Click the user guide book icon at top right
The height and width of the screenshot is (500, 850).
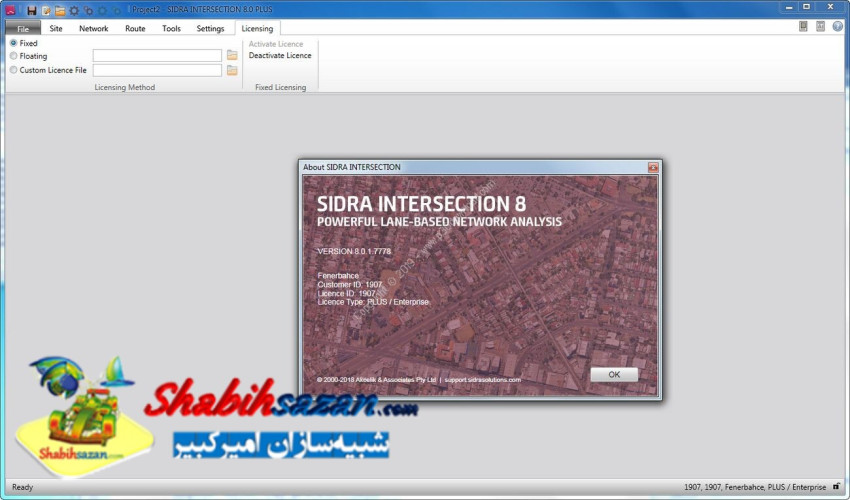point(803,27)
